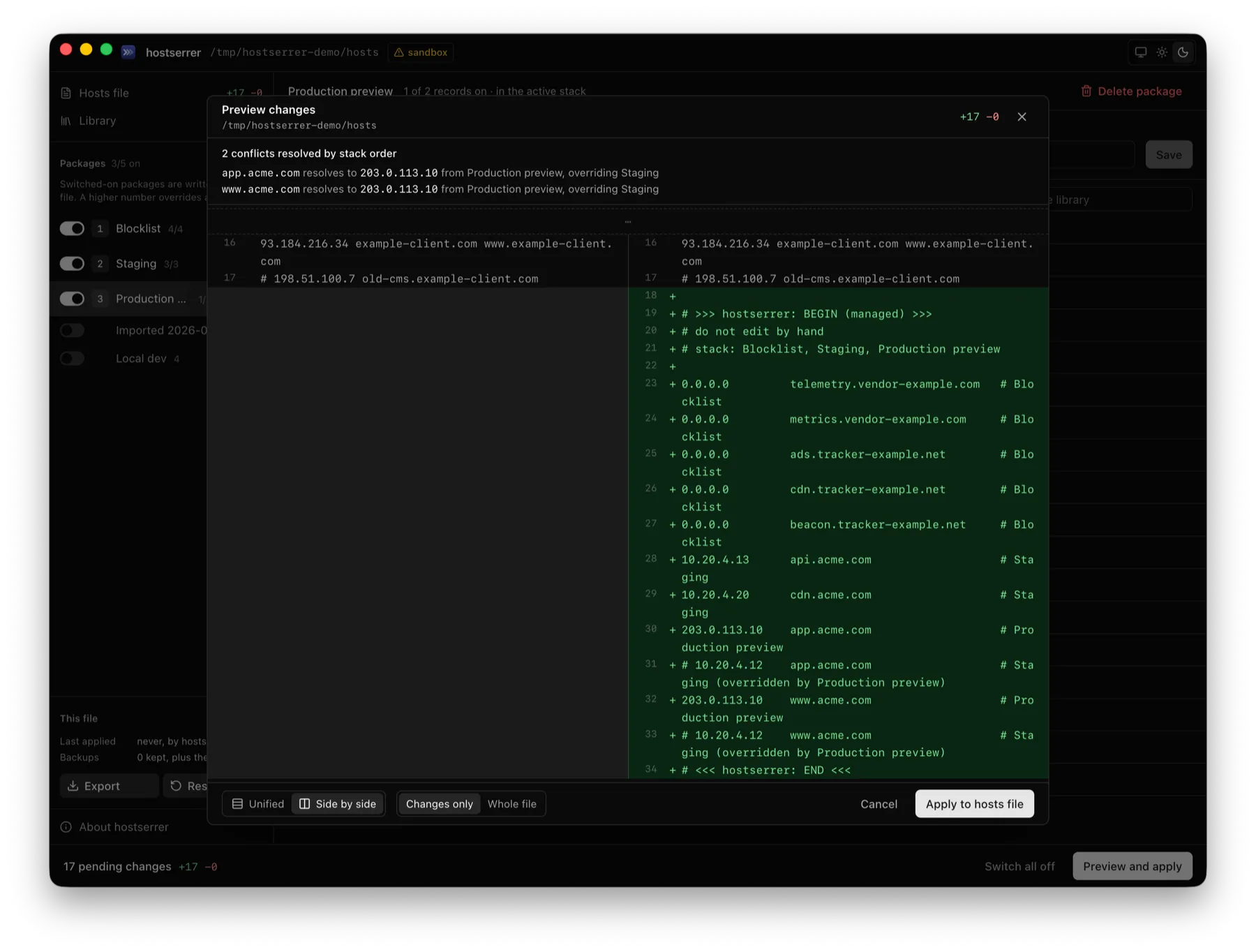This screenshot has height=952, width=1256.
Task: Switch diff to Side by side view
Action: click(x=338, y=804)
